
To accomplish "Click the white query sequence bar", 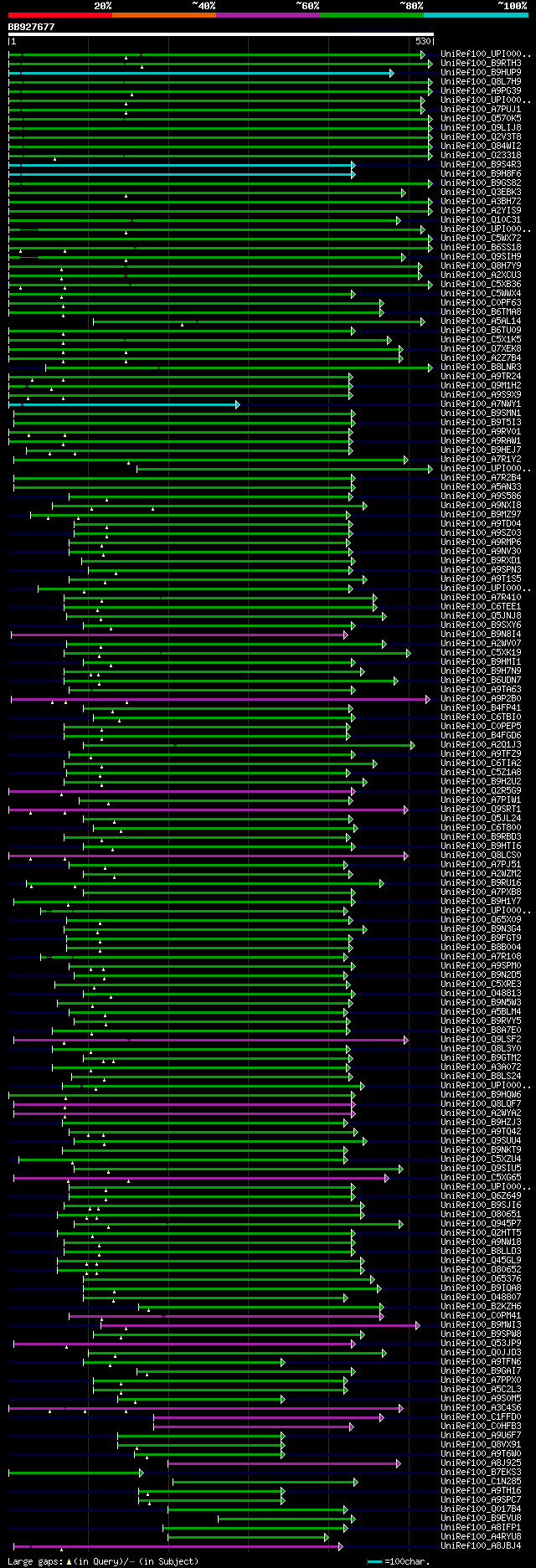I will 221,34.
